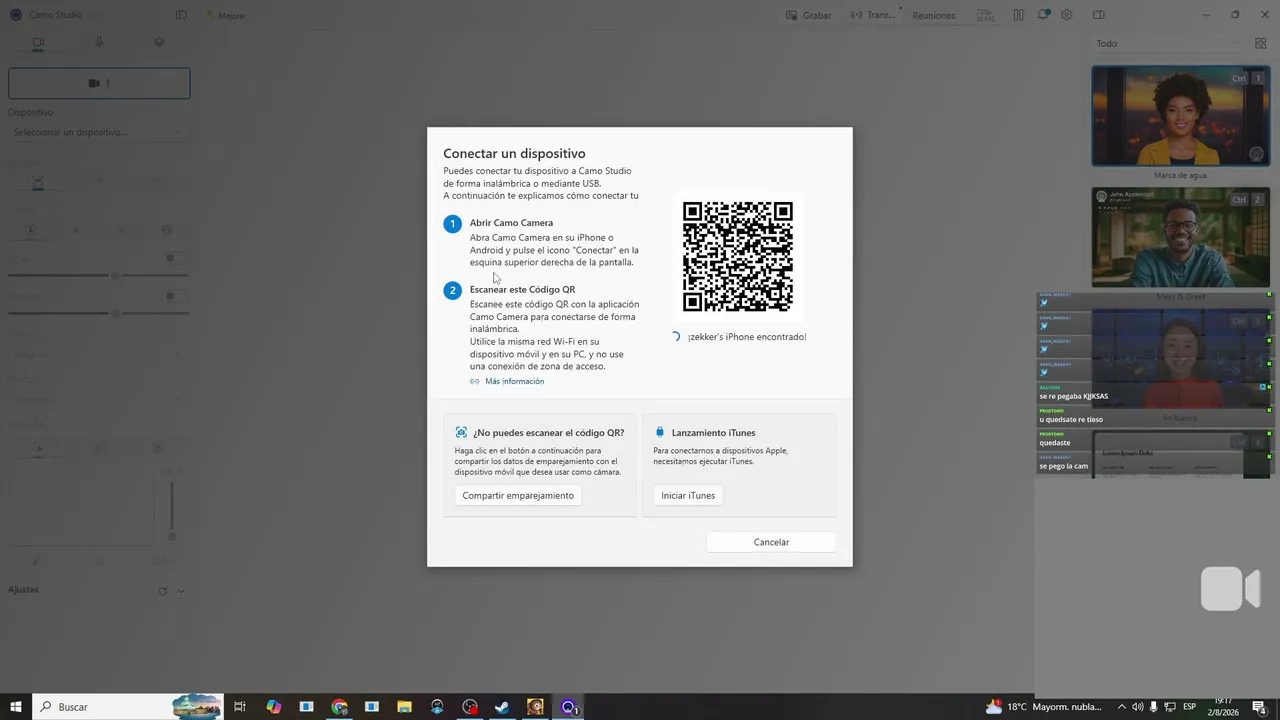Click the ESP keyboard language indicator
This screenshot has width=1280, height=720.
(1189, 707)
